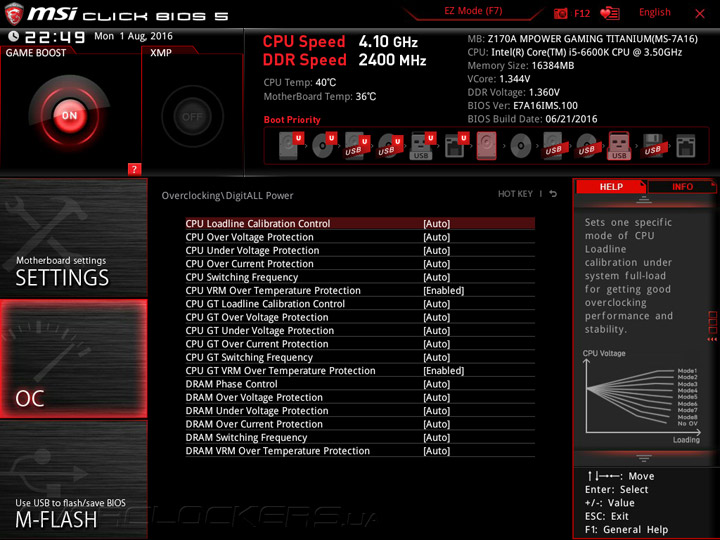Switch to EZ Mode (F7)
Screen dimensions: 720x540
pyautogui.click(x=473, y=11)
